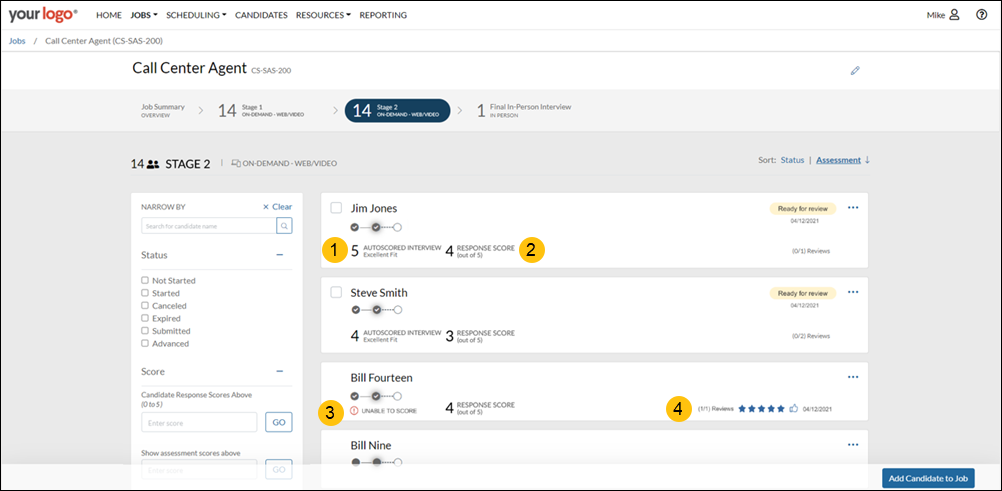Click the help question mark icon

tap(981, 15)
